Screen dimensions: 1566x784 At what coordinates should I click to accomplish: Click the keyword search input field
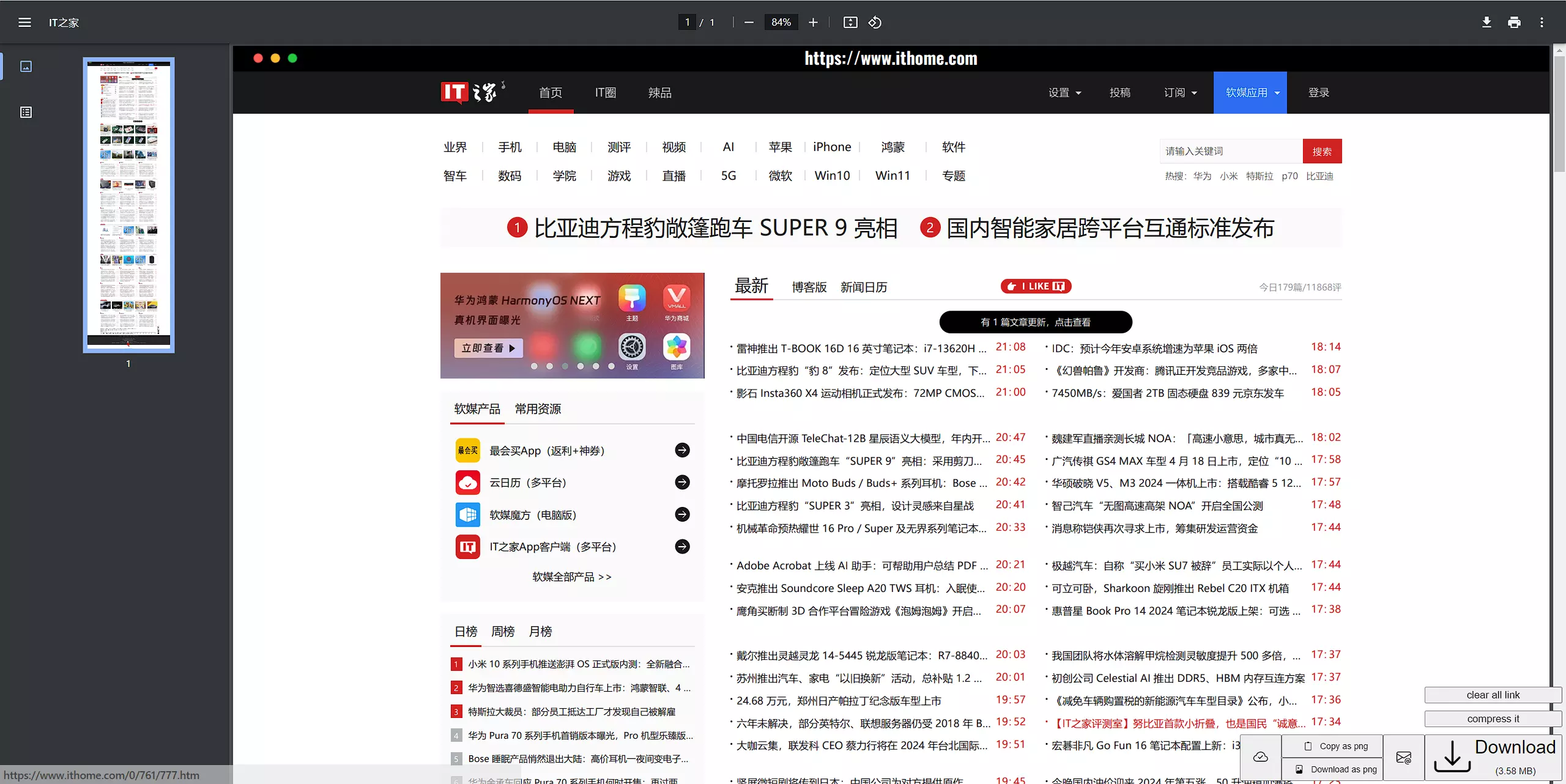1231,152
